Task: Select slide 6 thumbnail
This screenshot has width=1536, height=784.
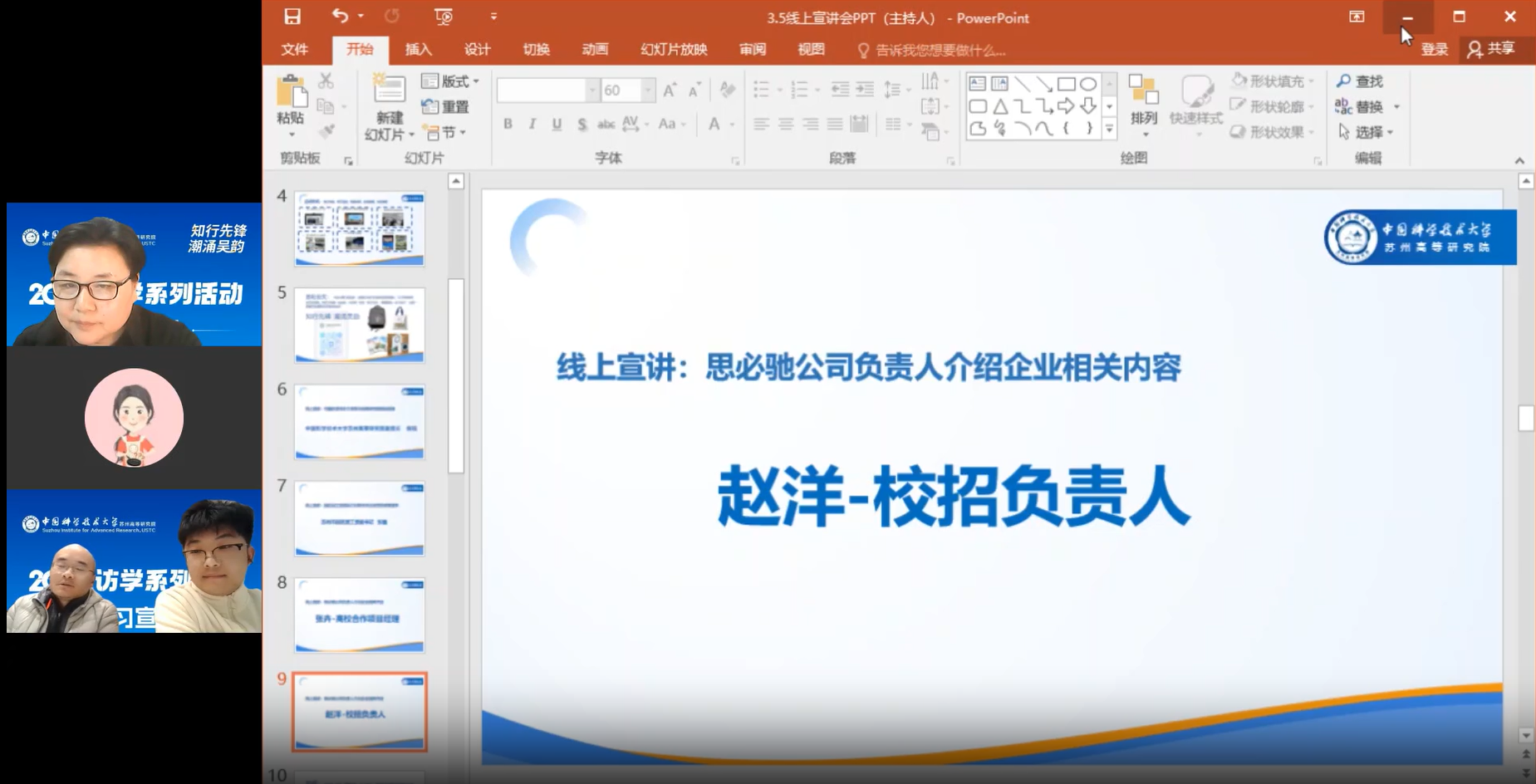Action: (x=360, y=422)
